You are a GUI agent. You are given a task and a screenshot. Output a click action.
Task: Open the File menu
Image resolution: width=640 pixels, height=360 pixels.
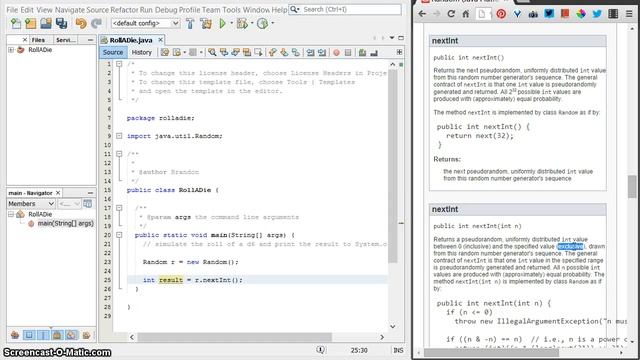pyautogui.click(x=12, y=9)
